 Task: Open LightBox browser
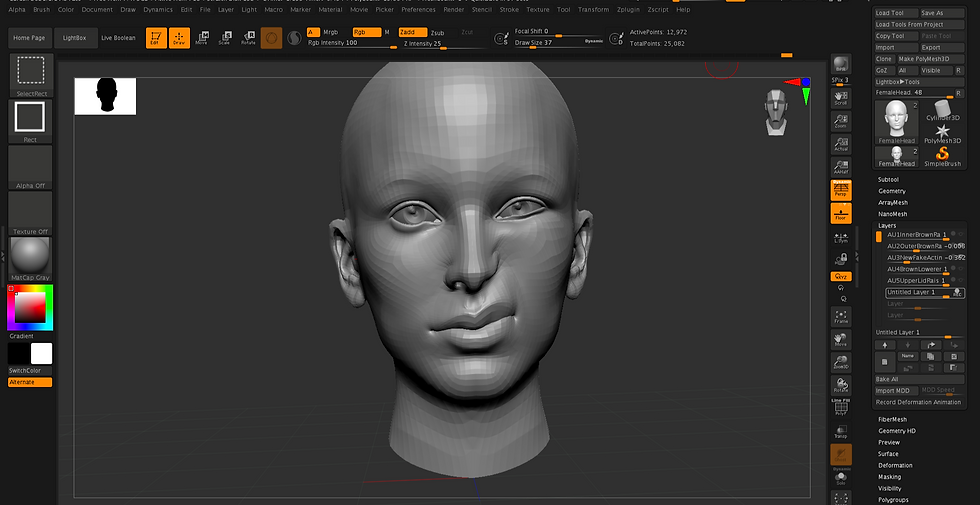[74, 38]
